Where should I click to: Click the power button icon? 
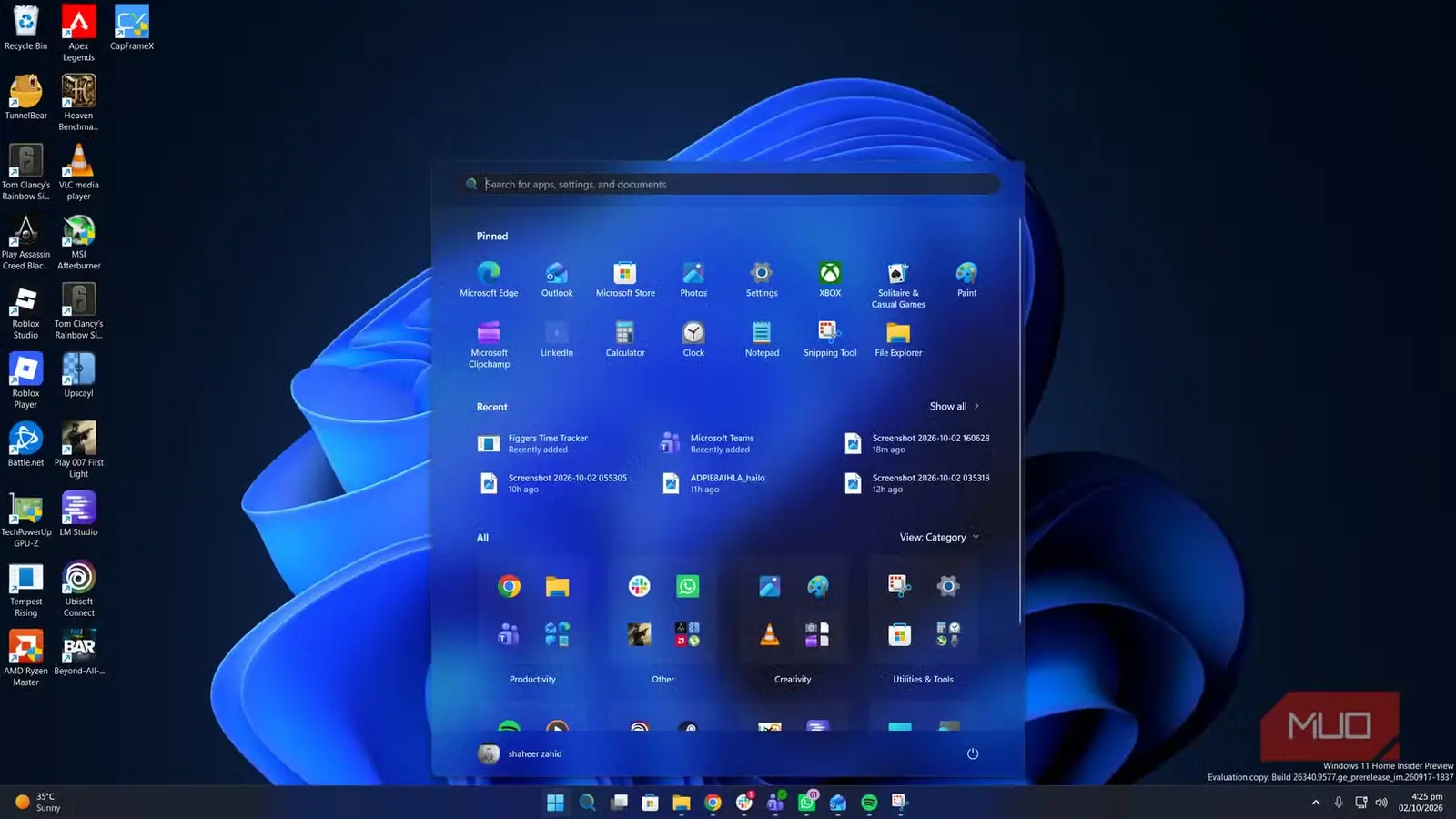point(973,753)
